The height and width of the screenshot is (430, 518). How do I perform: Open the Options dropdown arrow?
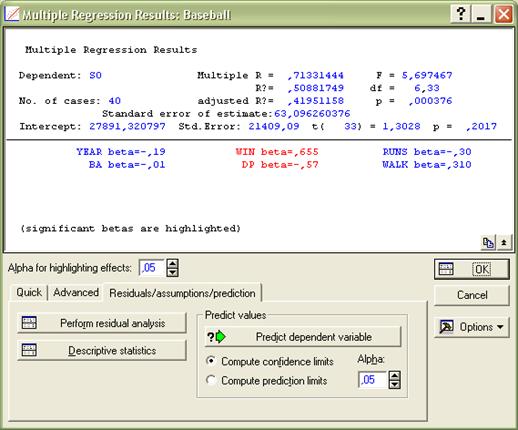tap(500, 327)
